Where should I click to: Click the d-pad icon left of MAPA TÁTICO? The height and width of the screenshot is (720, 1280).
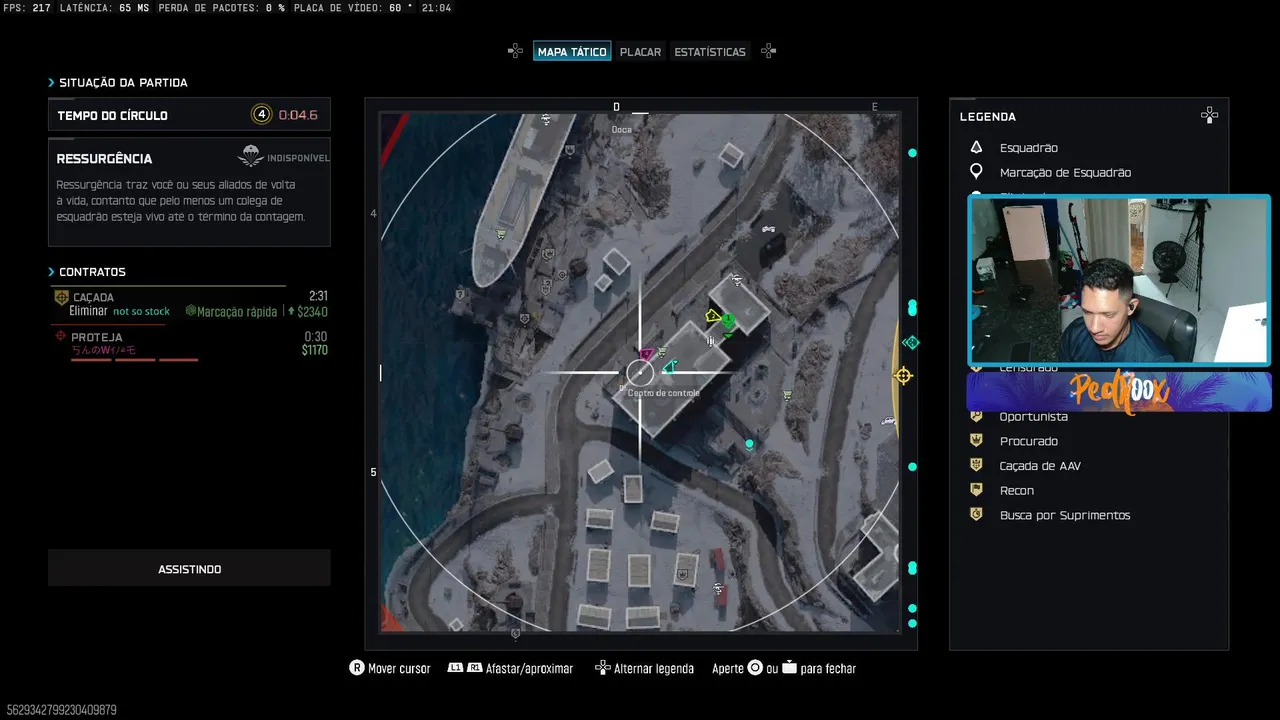pyautogui.click(x=515, y=51)
